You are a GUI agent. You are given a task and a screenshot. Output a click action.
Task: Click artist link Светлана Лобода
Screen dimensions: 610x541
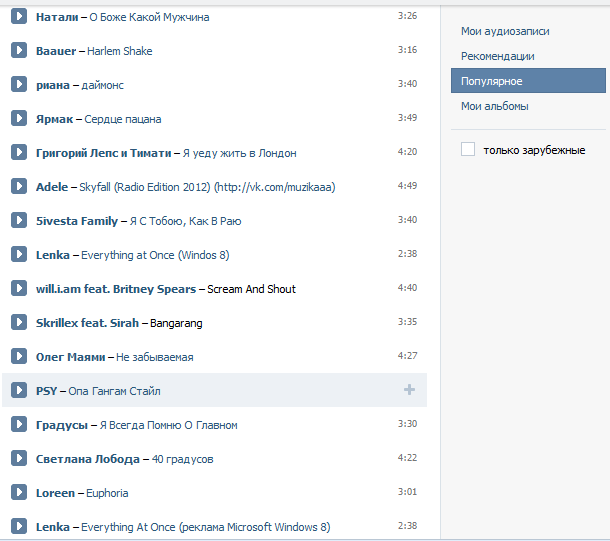click(88, 459)
